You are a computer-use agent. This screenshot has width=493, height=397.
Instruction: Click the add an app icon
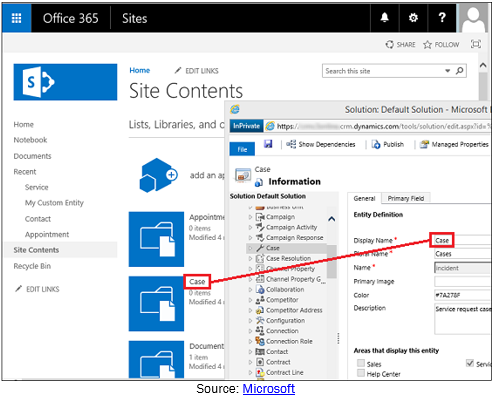[158, 175]
